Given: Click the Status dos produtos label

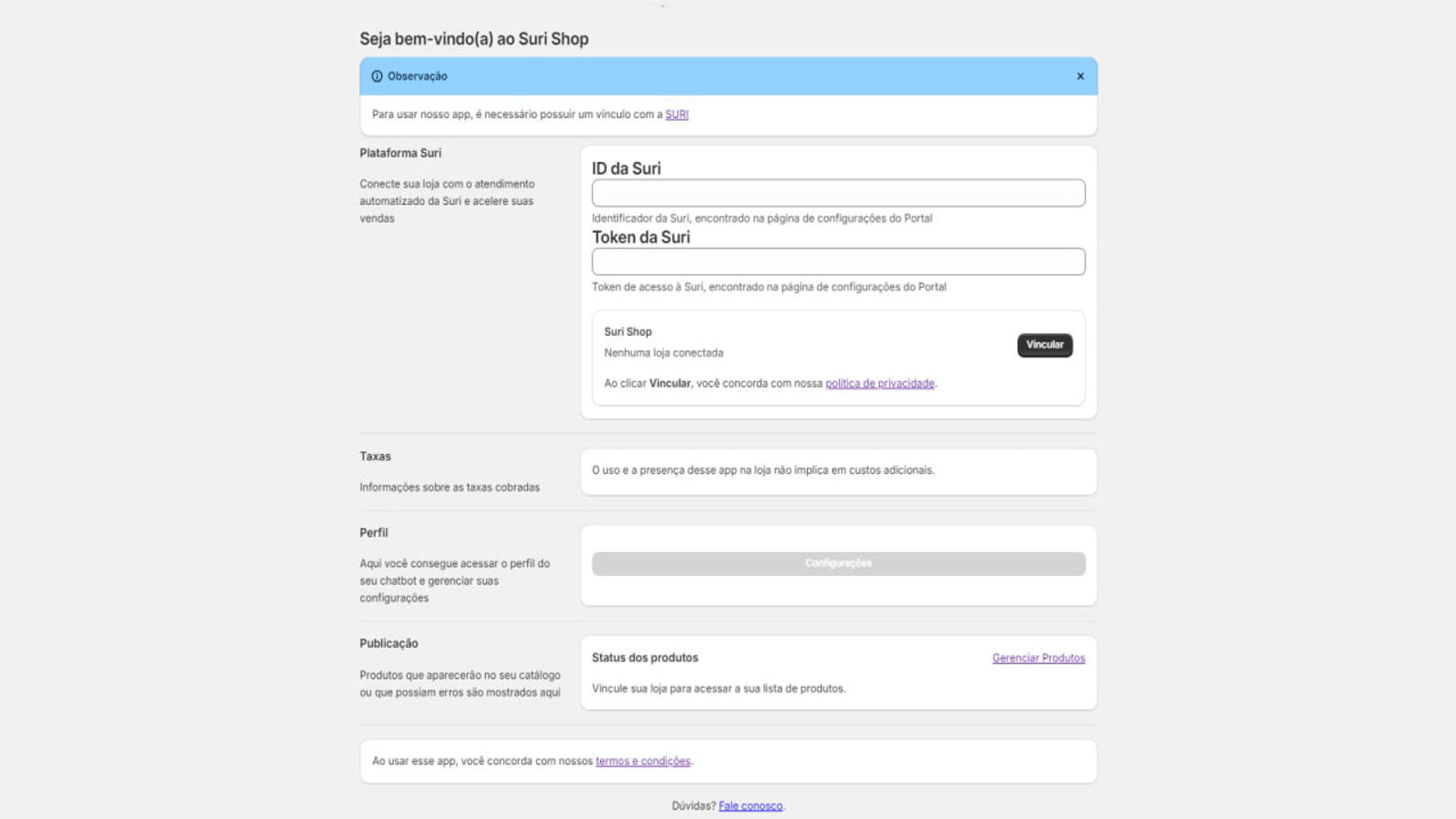Looking at the screenshot, I should coord(644,657).
